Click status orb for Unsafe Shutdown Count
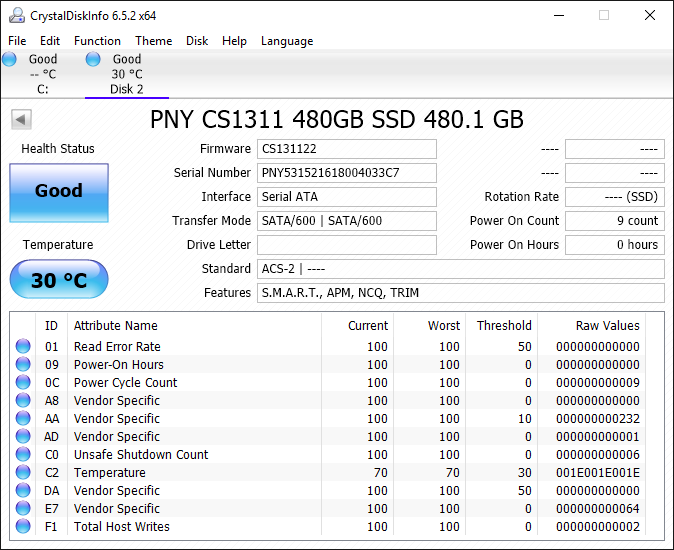Image resolution: width=674 pixels, height=550 pixels. pos(23,455)
